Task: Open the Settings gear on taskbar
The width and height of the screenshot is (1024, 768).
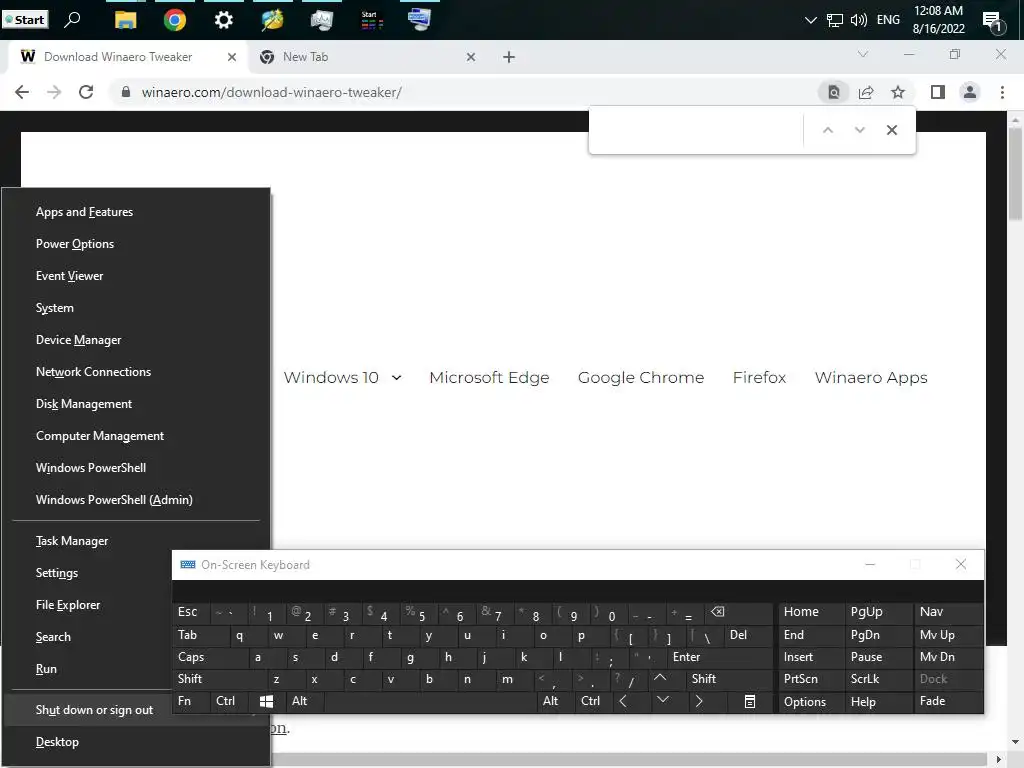Action: pyautogui.click(x=223, y=20)
